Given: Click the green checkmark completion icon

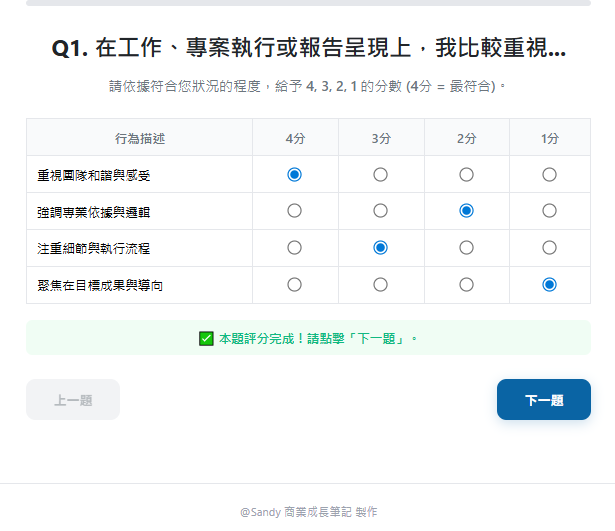Looking at the screenshot, I should tap(206, 338).
